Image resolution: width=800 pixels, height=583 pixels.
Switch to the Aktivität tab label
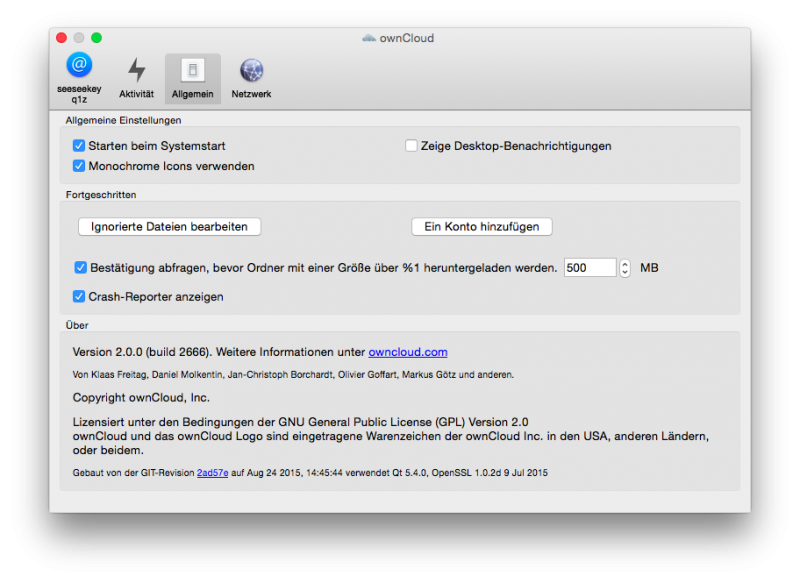[x=136, y=94]
